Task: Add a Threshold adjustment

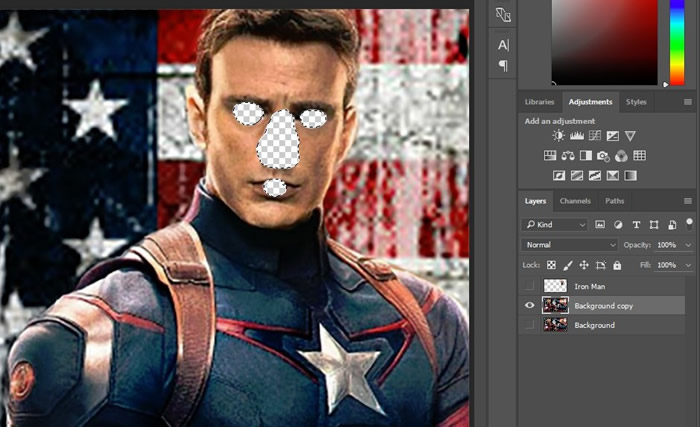Action: tap(595, 176)
